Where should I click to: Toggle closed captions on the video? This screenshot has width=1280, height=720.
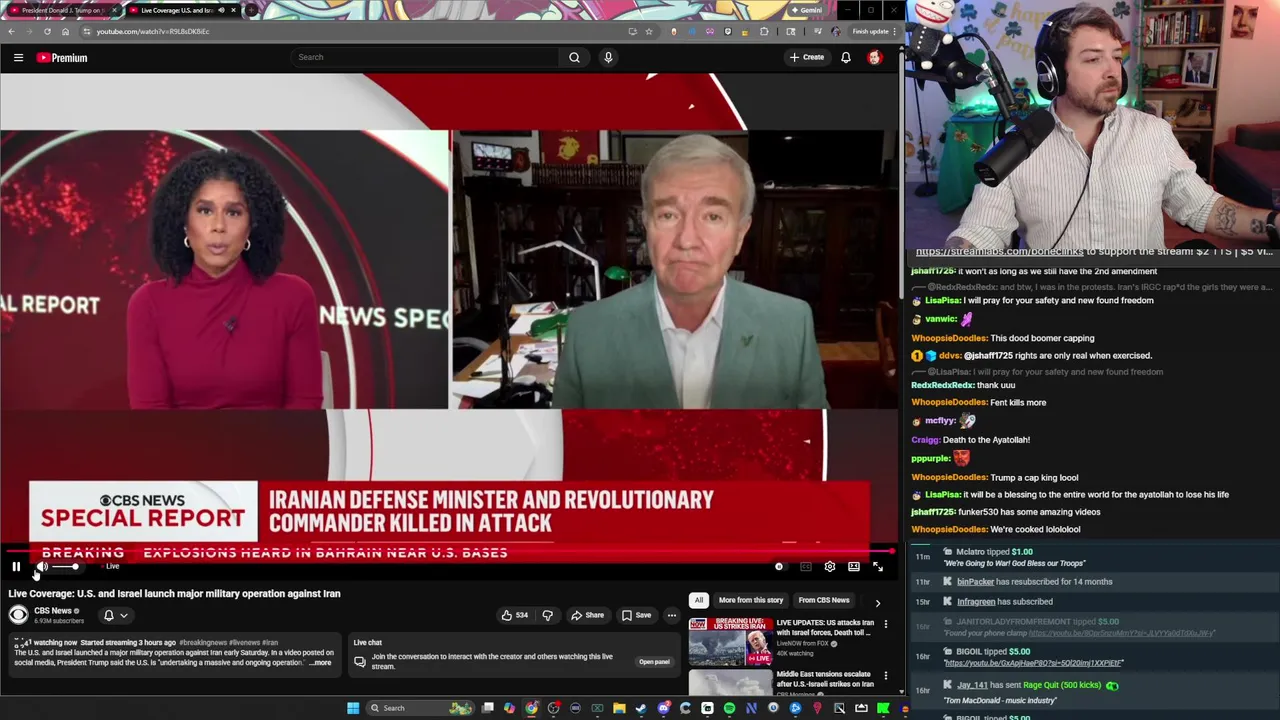(x=805, y=567)
